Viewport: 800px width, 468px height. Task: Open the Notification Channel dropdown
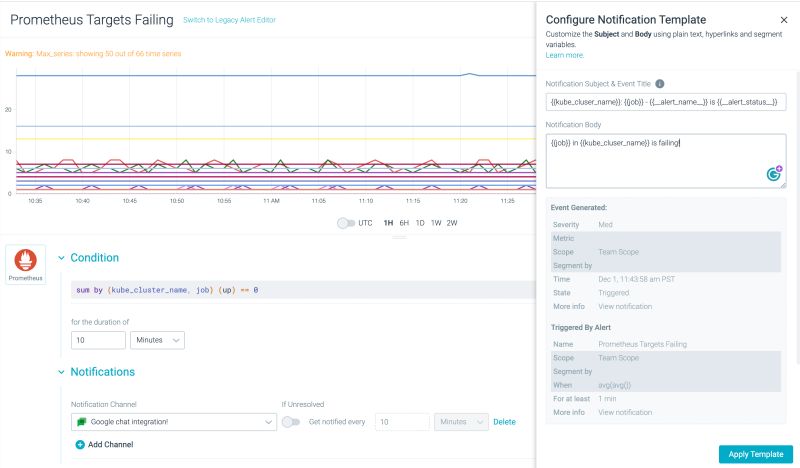173,422
